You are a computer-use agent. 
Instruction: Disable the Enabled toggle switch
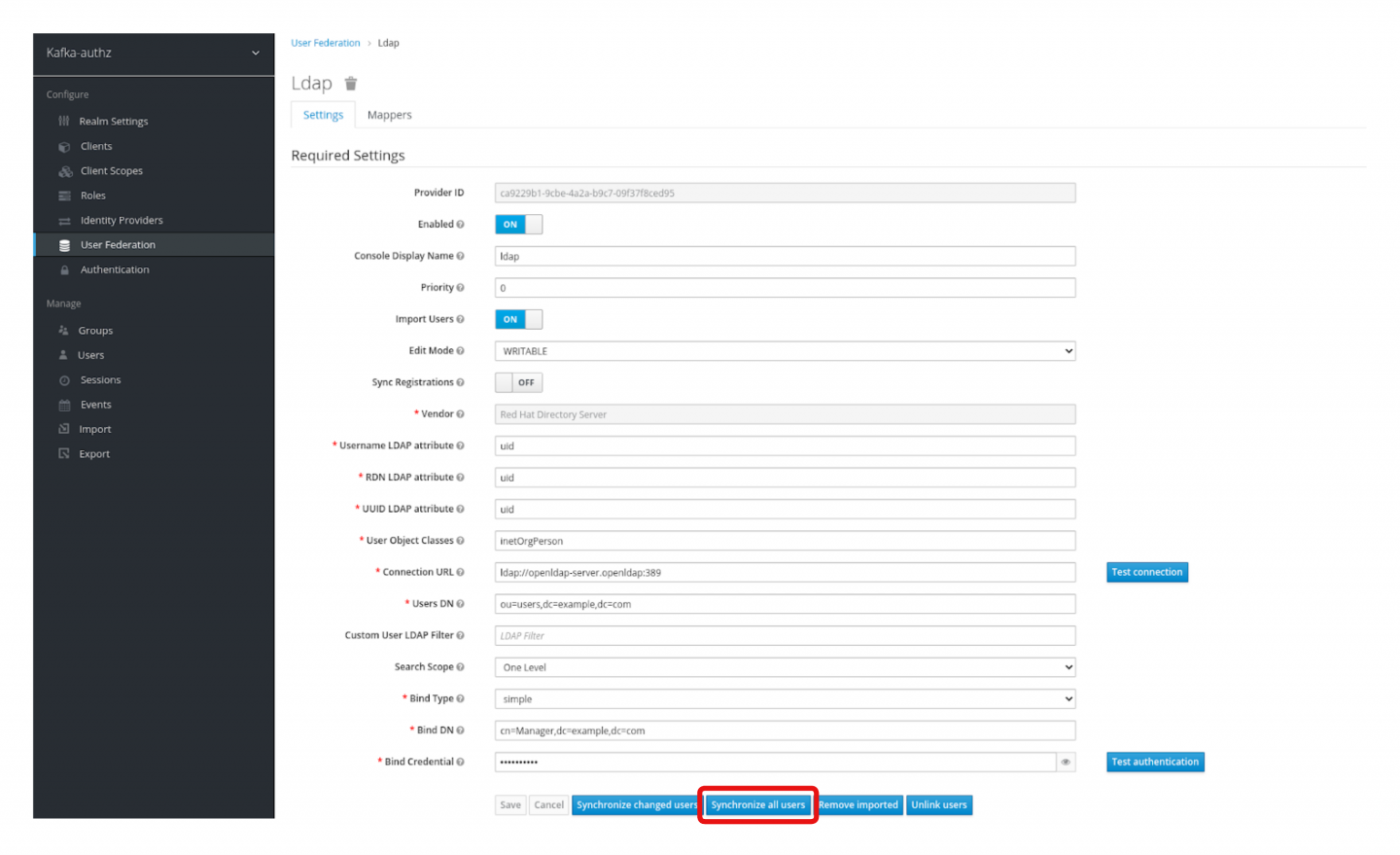tap(518, 225)
